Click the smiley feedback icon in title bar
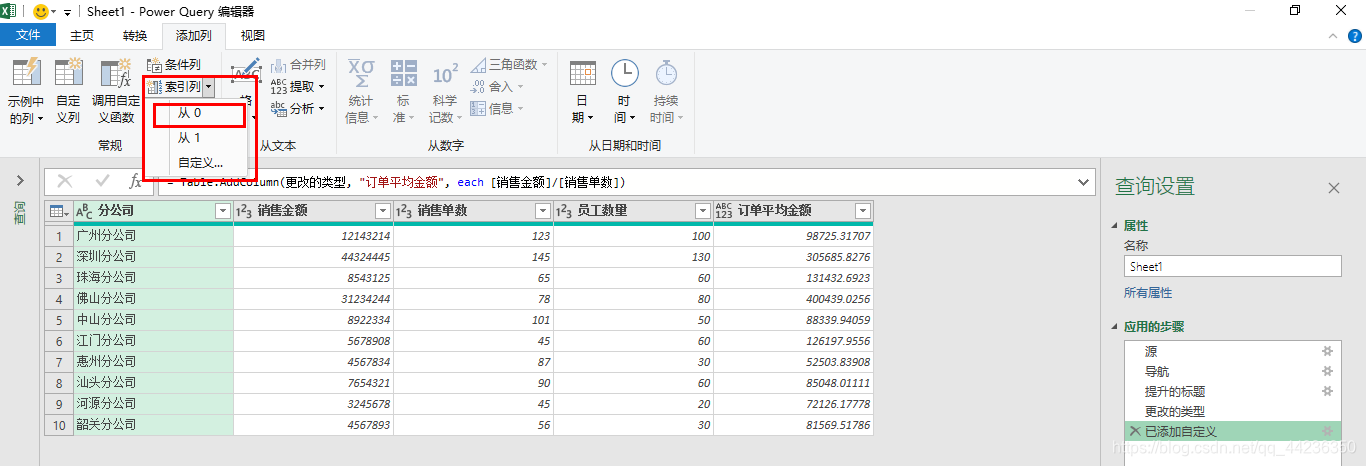Viewport: 1366px width, 466px height. point(41,12)
